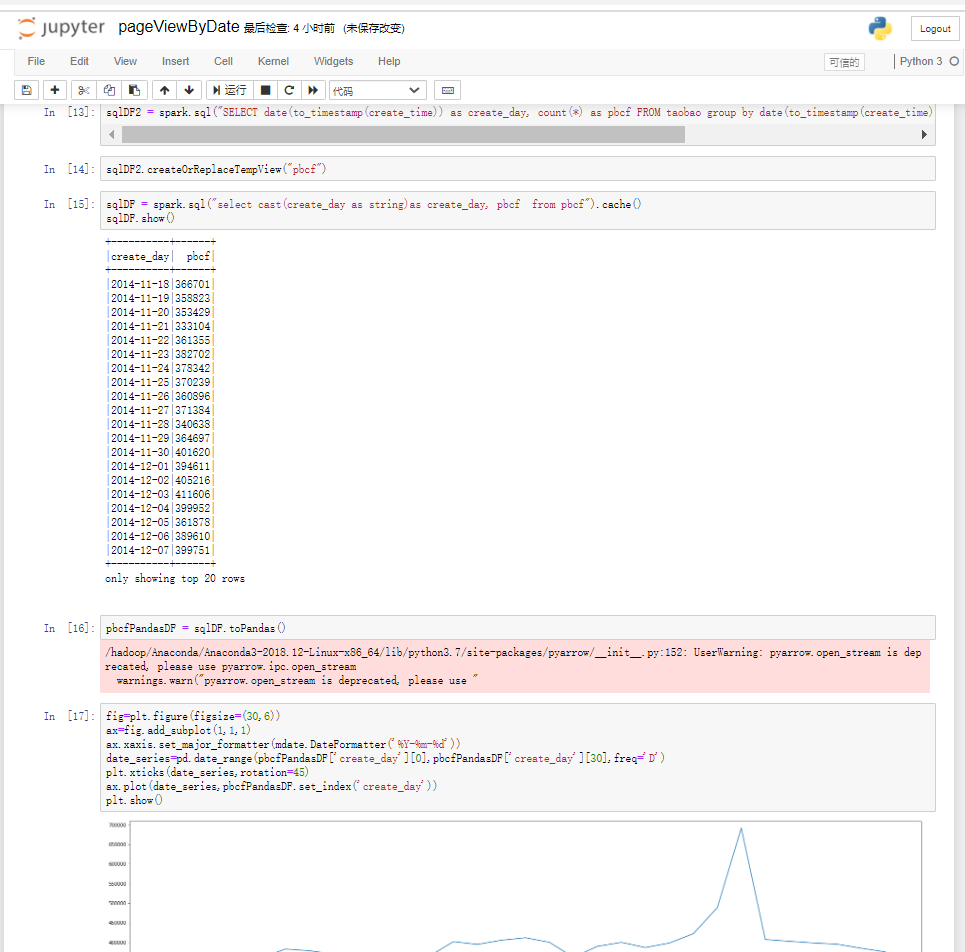
Task: Open the Edit menu
Action: click(79, 62)
